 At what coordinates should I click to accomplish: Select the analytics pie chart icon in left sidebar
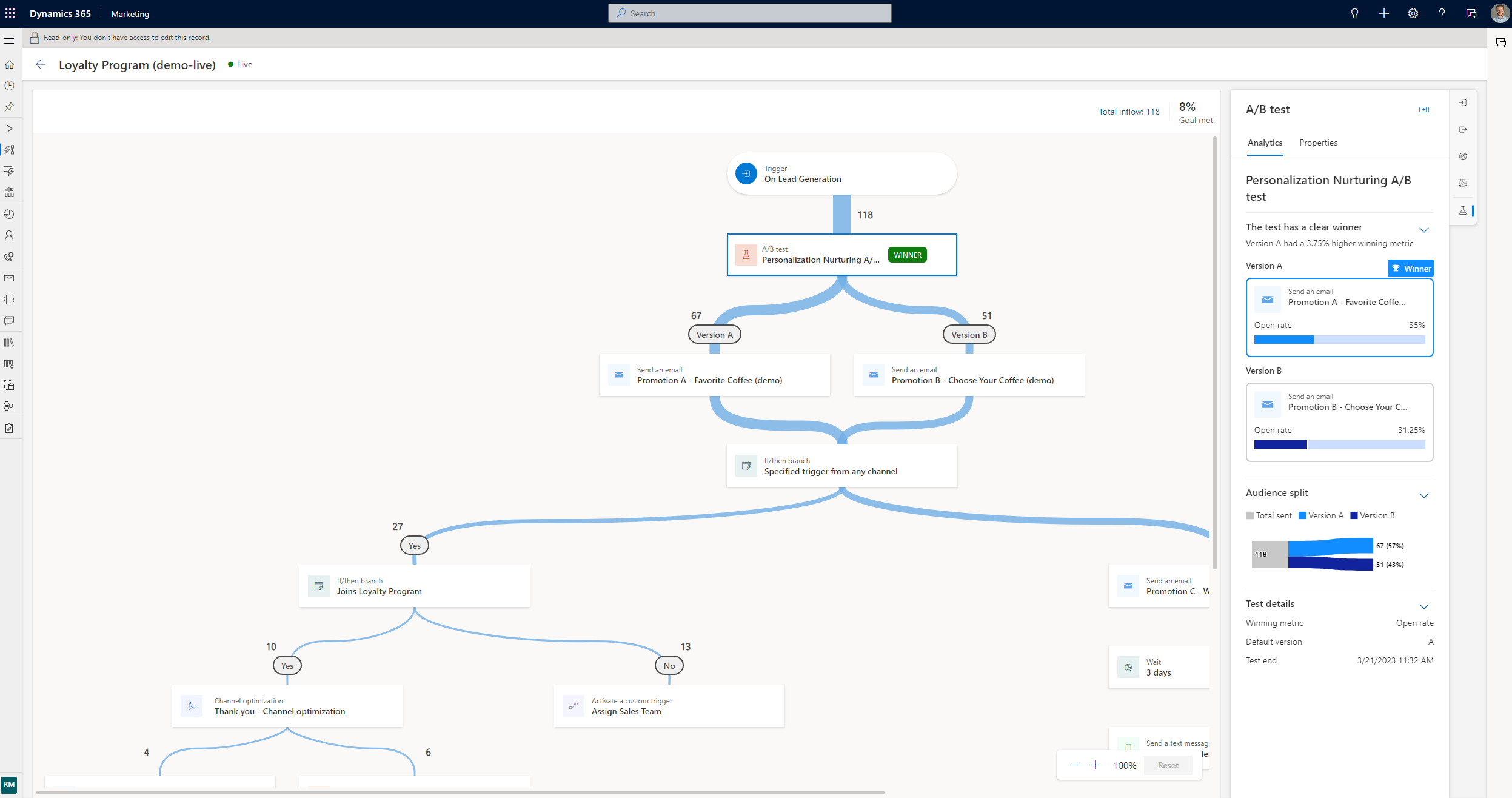[x=9, y=214]
